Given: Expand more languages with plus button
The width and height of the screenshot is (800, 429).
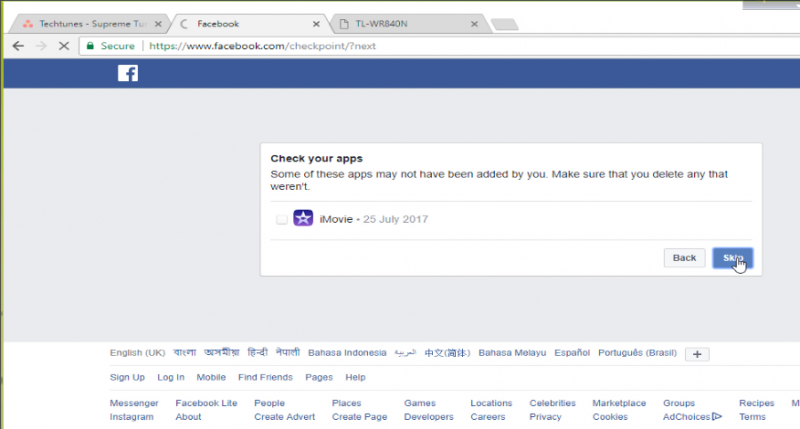Looking at the screenshot, I should tap(697, 354).
